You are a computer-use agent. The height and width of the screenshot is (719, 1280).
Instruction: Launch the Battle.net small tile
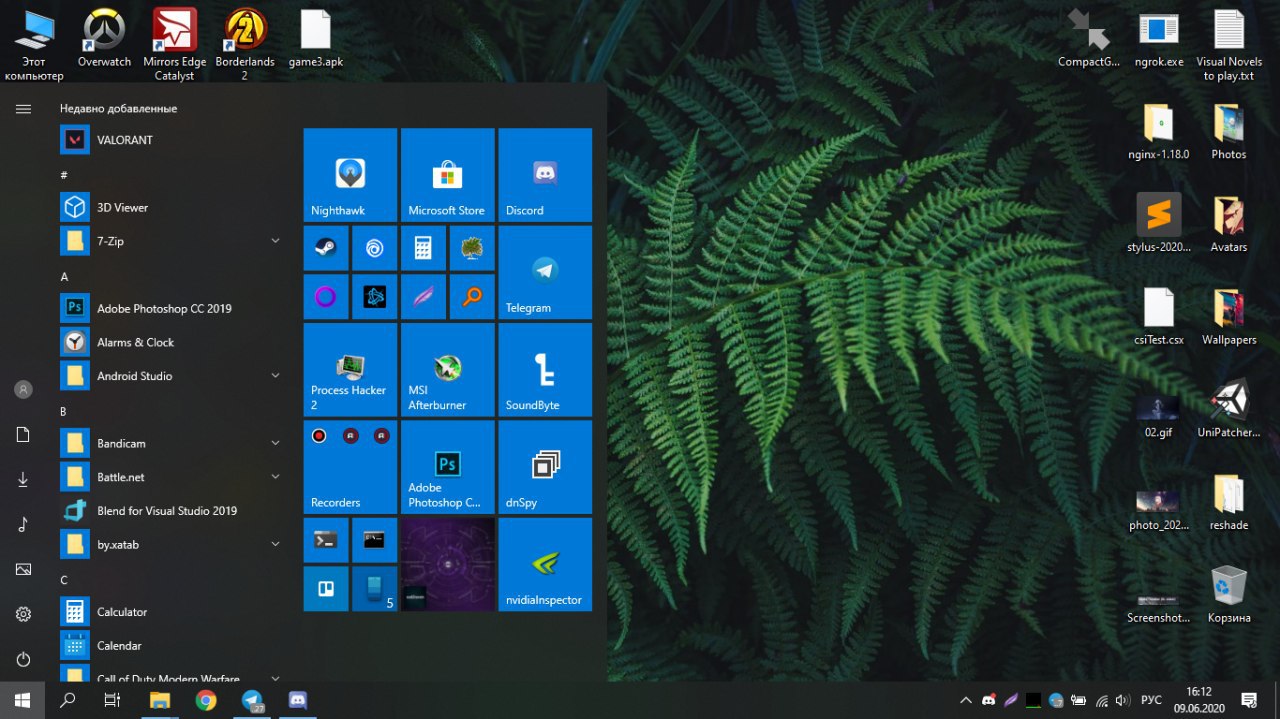(375, 297)
